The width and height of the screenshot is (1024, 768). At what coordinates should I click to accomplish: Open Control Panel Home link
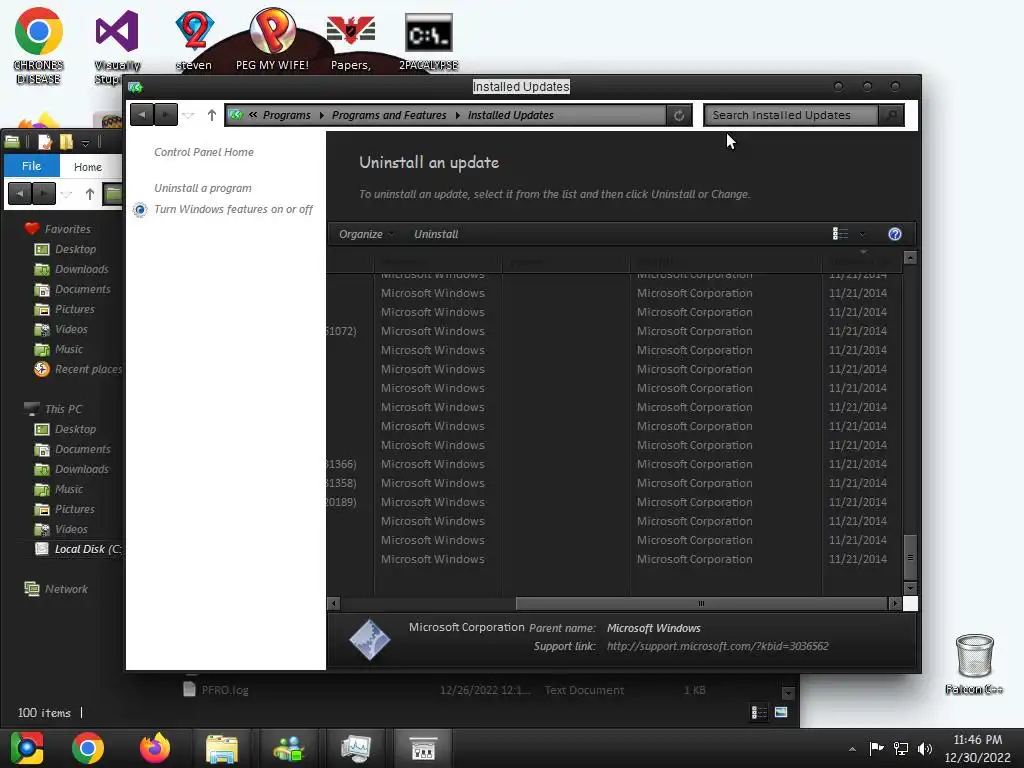[x=204, y=152]
